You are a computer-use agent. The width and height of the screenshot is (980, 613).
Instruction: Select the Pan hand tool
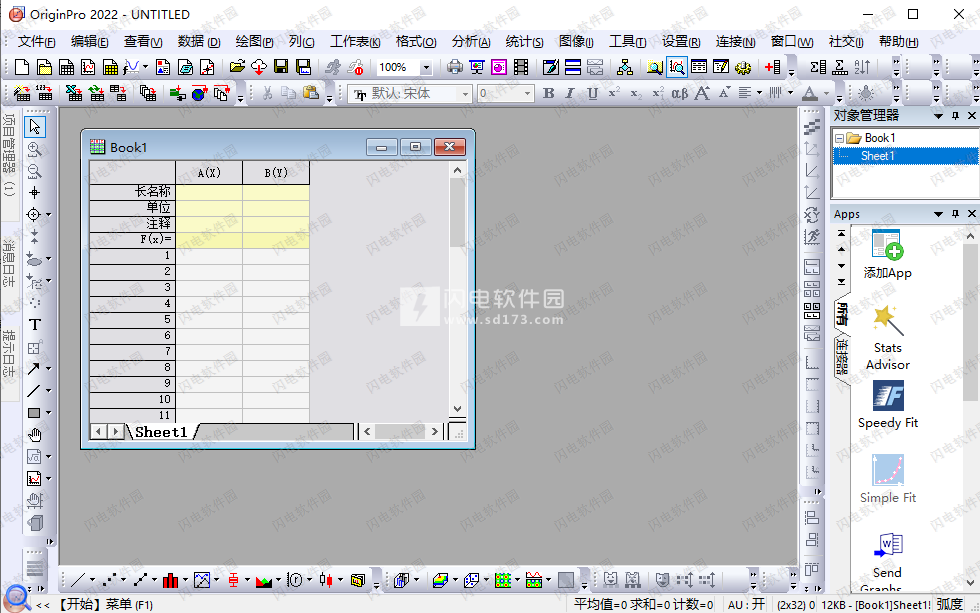[x=34, y=434]
